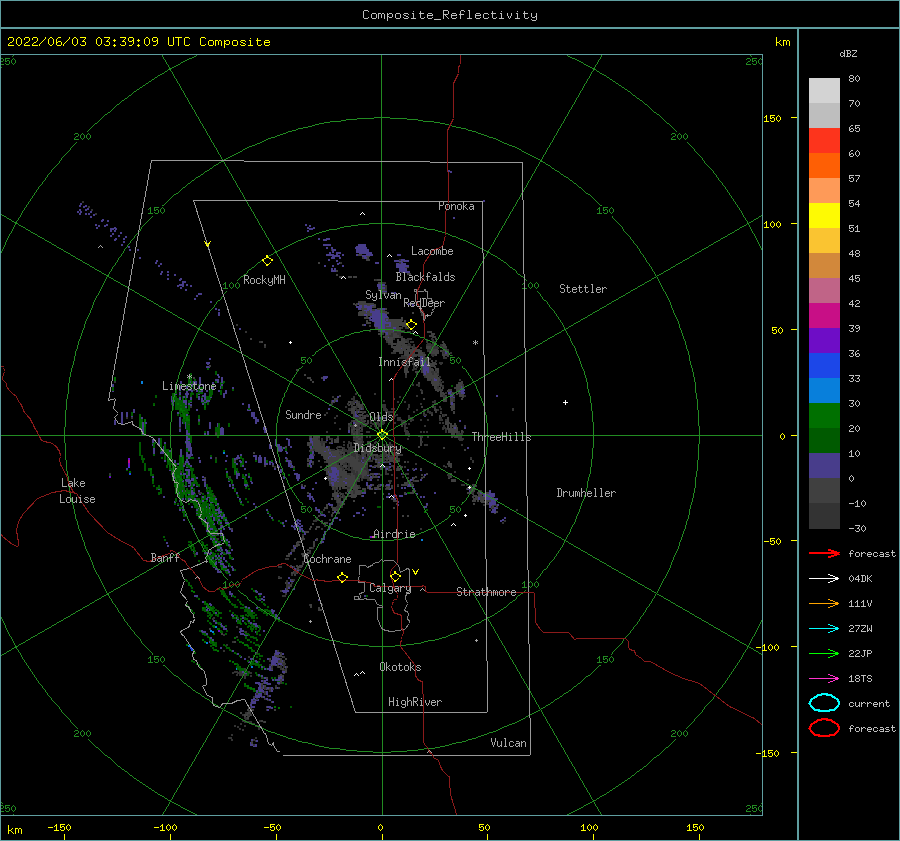Viewport: 900px width, 841px height.
Task: Click the red forecast arrow legend icon
Action: (x=824, y=553)
